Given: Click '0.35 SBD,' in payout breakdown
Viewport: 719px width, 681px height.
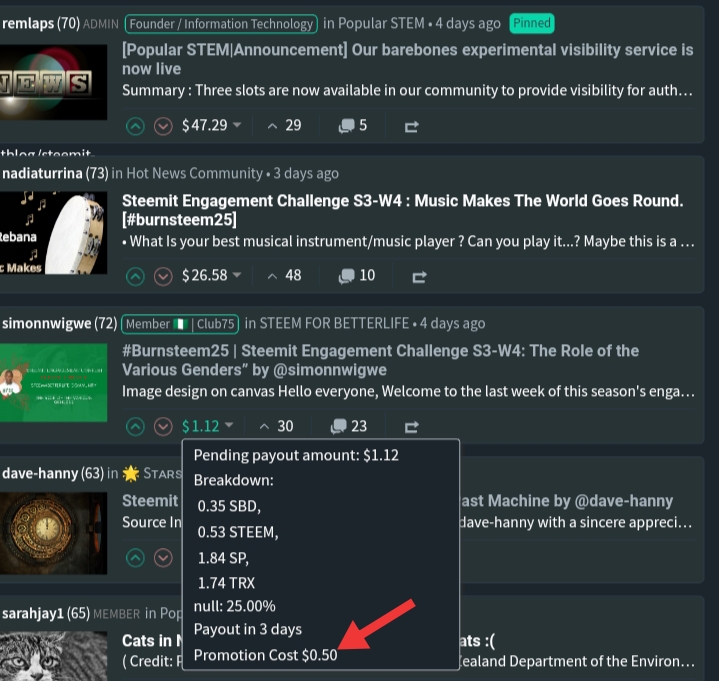Looking at the screenshot, I should [x=229, y=506].
